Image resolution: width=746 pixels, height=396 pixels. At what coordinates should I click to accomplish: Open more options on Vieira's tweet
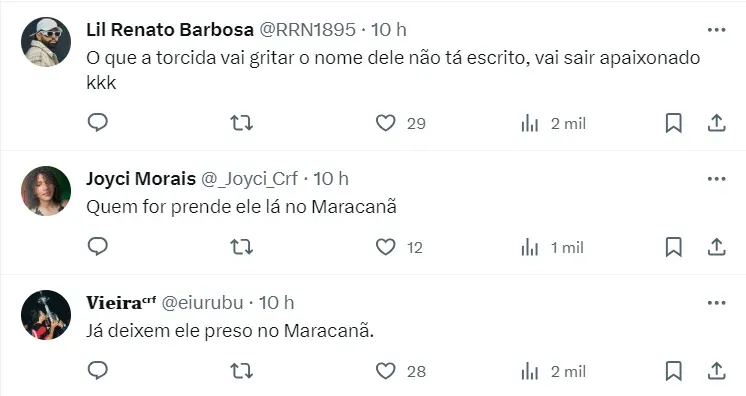[717, 303]
